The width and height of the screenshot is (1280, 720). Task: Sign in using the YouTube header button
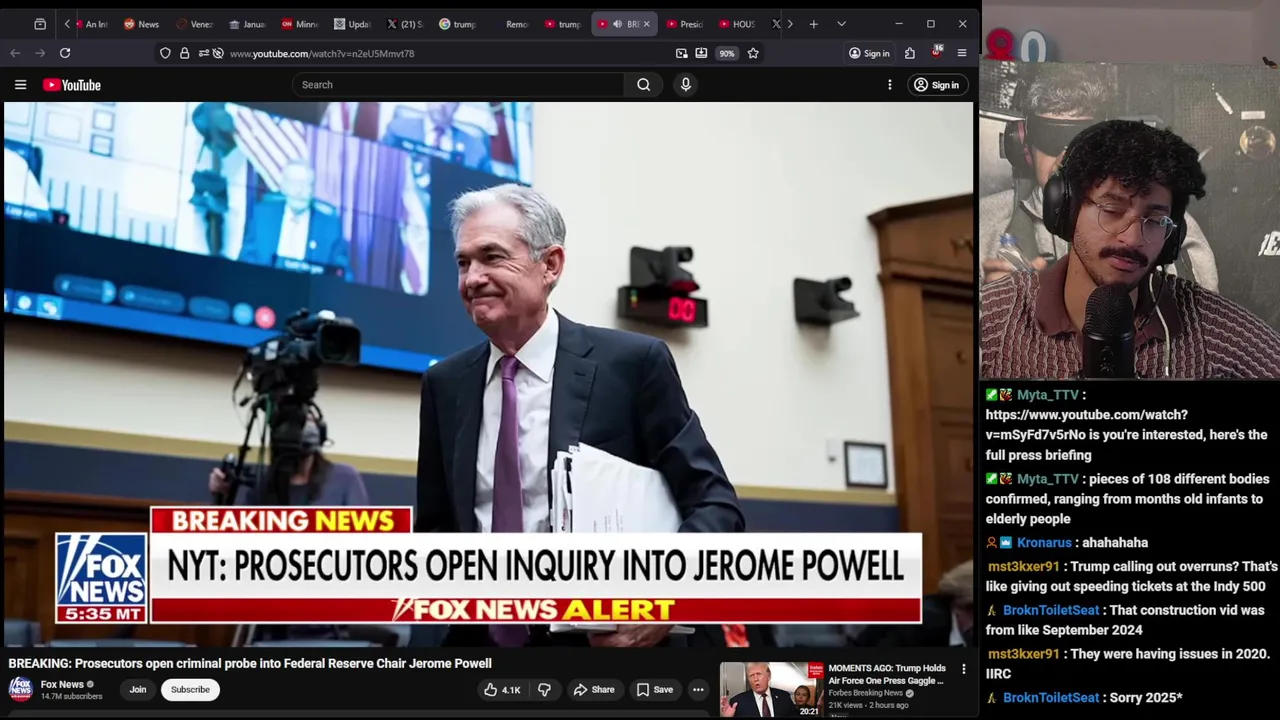tap(936, 85)
